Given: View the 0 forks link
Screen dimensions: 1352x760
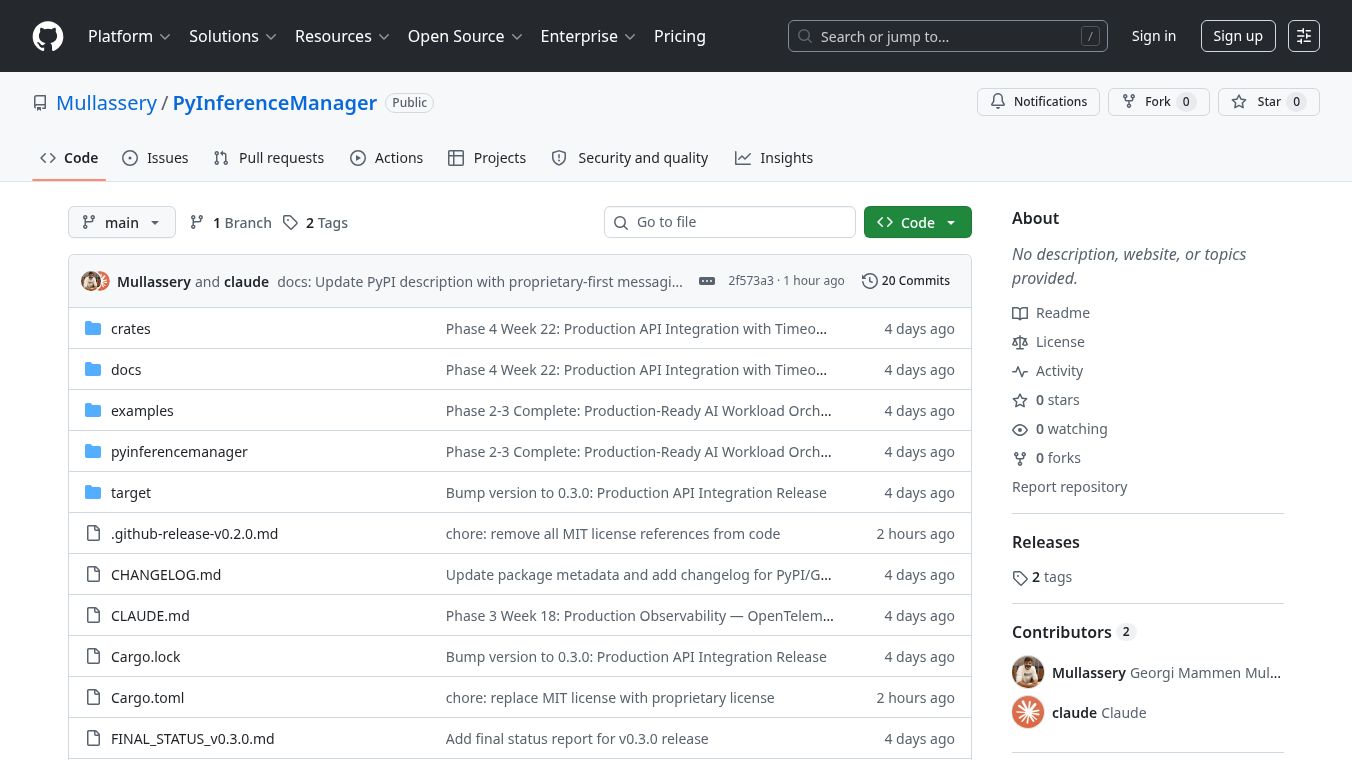Looking at the screenshot, I should (1046, 458).
